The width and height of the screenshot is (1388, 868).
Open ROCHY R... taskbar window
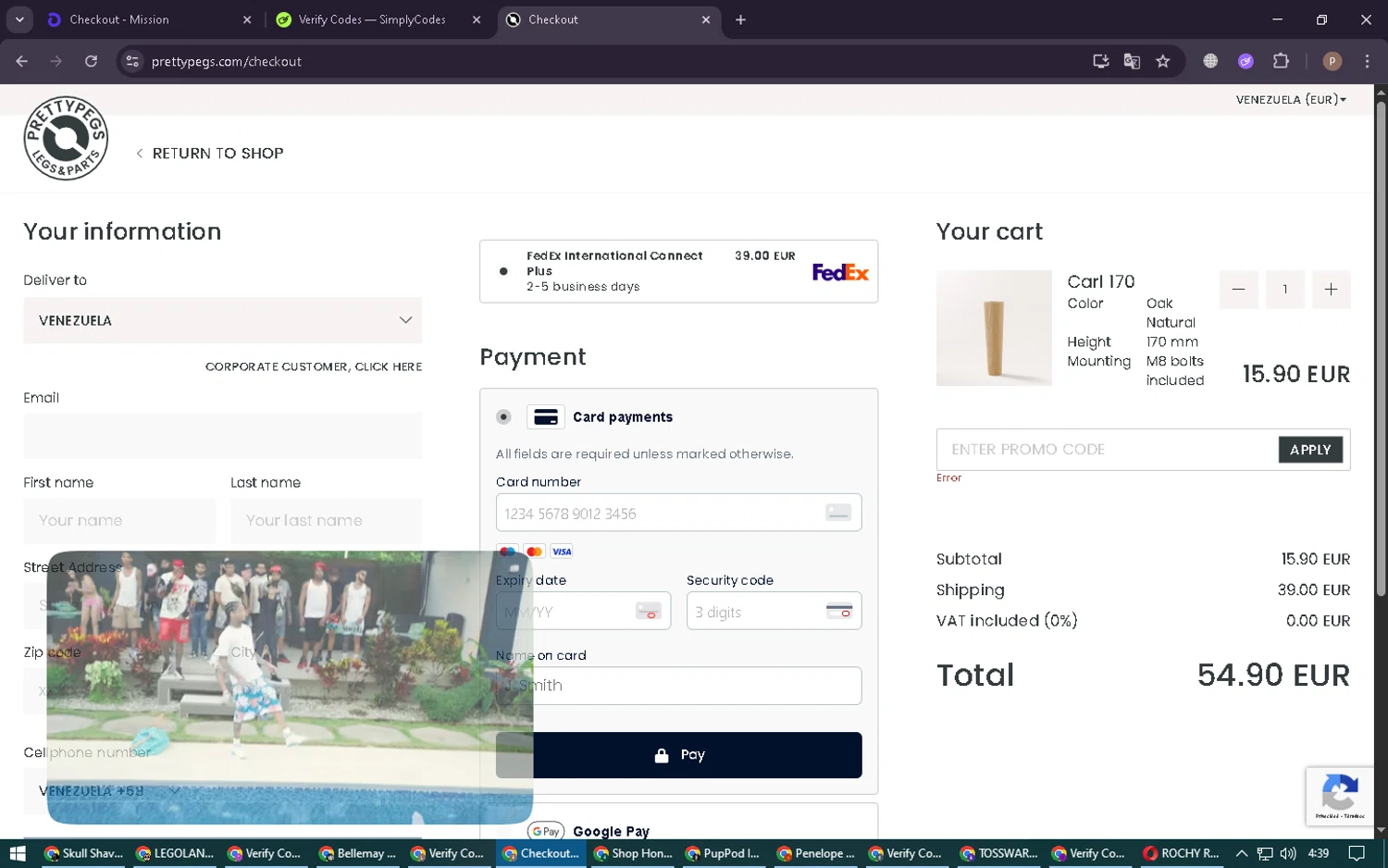(1182, 853)
